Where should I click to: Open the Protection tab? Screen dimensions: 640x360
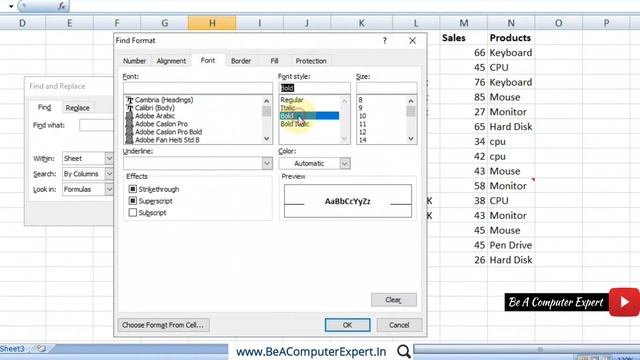tap(311, 61)
